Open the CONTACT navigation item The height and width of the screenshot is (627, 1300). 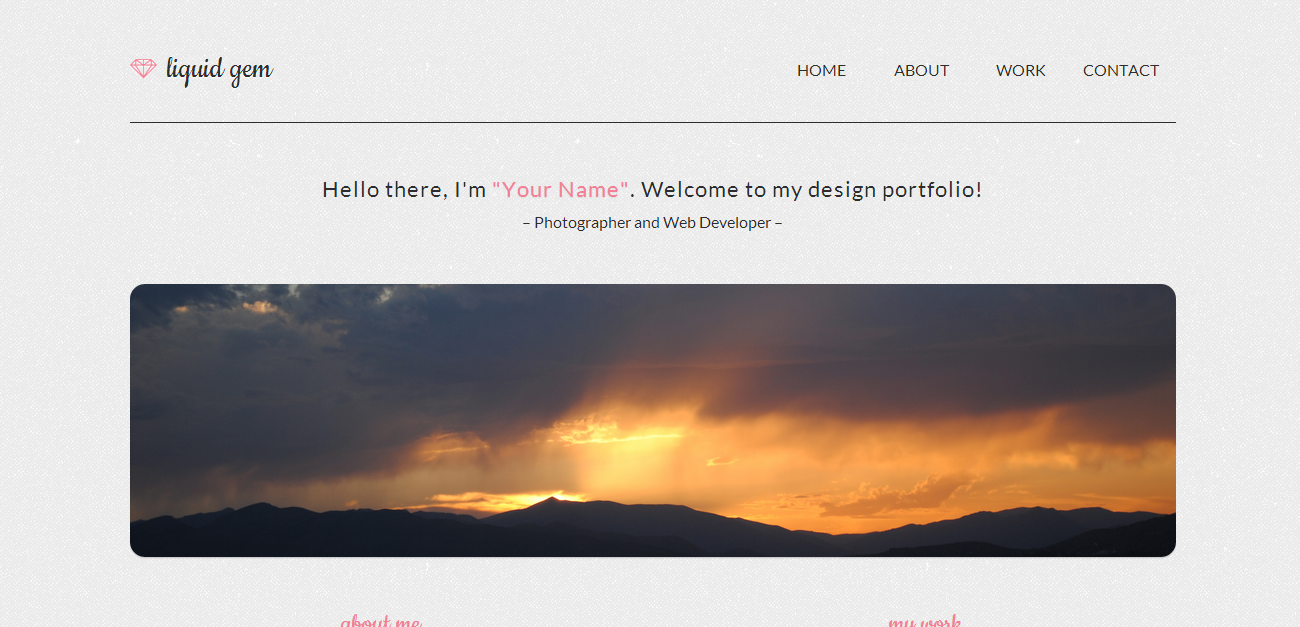click(x=1121, y=70)
